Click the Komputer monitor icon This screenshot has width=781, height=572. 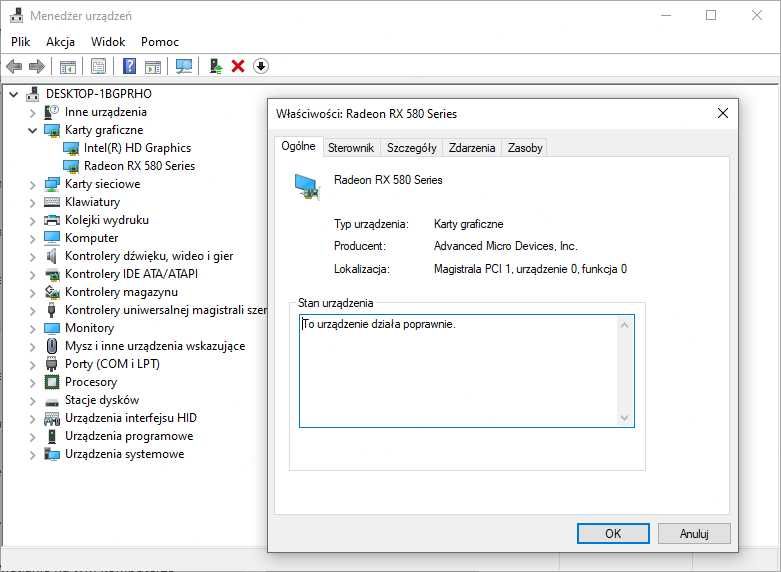(x=52, y=238)
